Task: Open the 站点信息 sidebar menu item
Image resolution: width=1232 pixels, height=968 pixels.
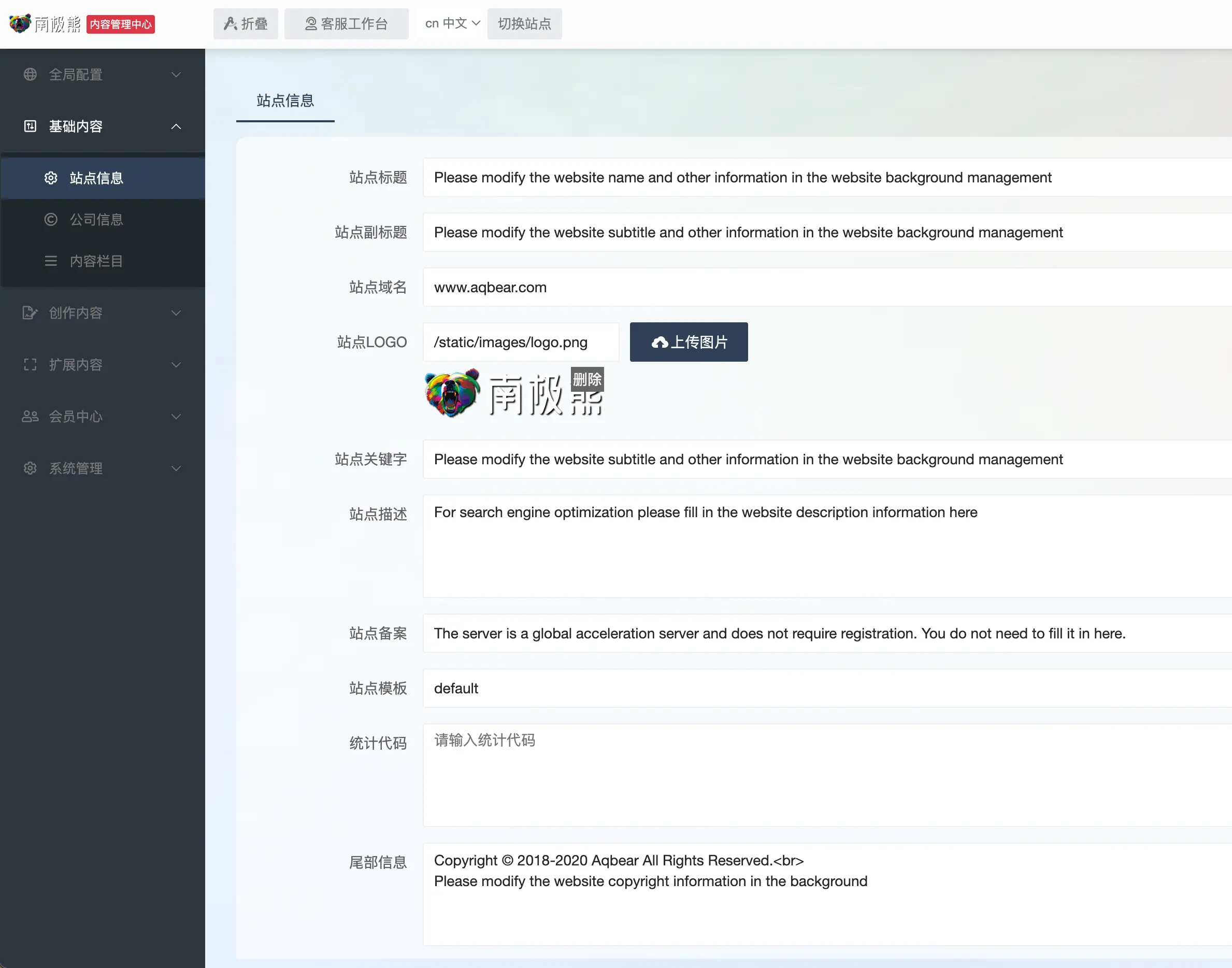Action: [103, 178]
